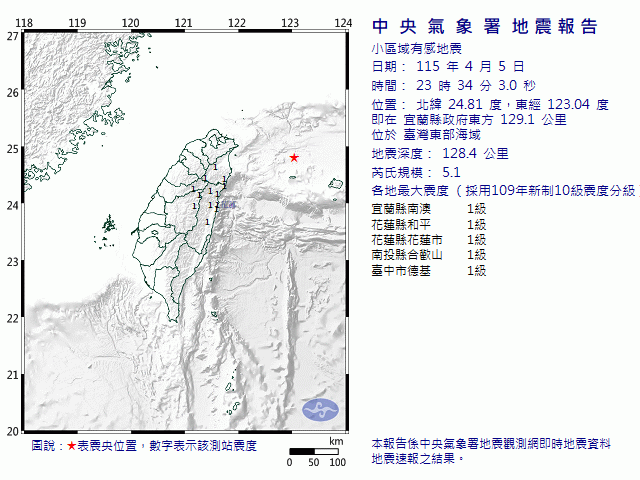Click the longitude axis label 123
The height and width of the screenshot is (480, 640).
pyautogui.click(x=290, y=23)
